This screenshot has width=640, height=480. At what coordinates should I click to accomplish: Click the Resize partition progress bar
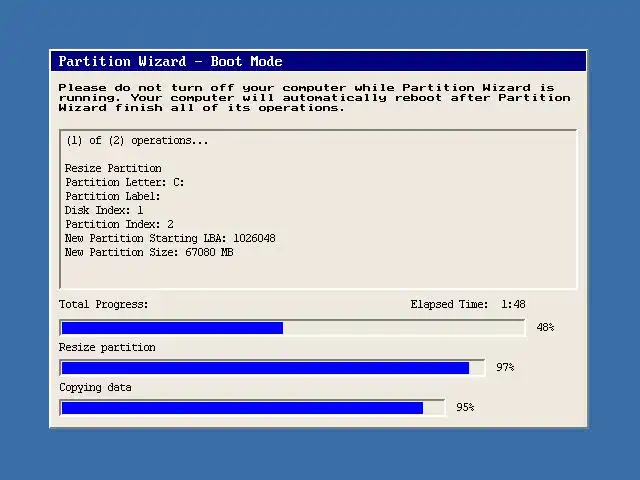pos(272,368)
